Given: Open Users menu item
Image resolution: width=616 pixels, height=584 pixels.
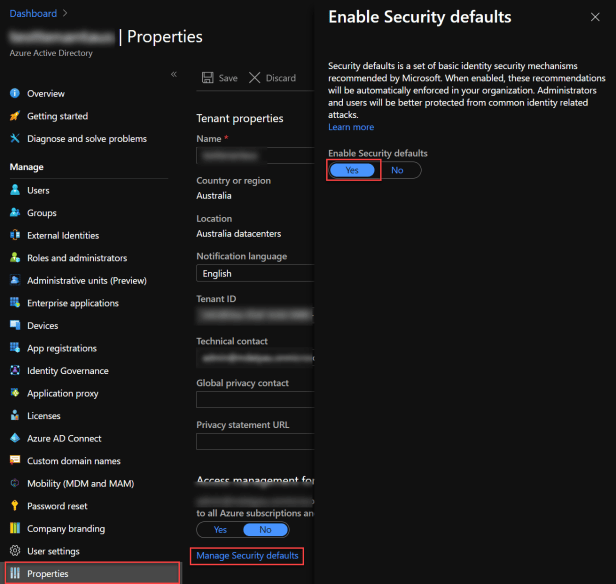Looking at the screenshot, I should tap(38, 190).
